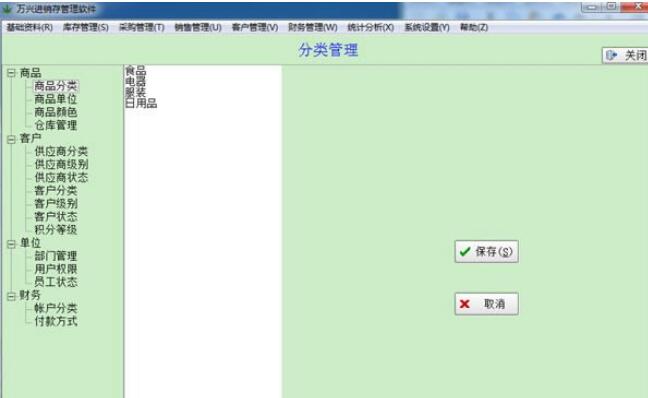This screenshot has width=648, height=398.
Task: Select 付款方式 in the tree
Action: pos(56,321)
